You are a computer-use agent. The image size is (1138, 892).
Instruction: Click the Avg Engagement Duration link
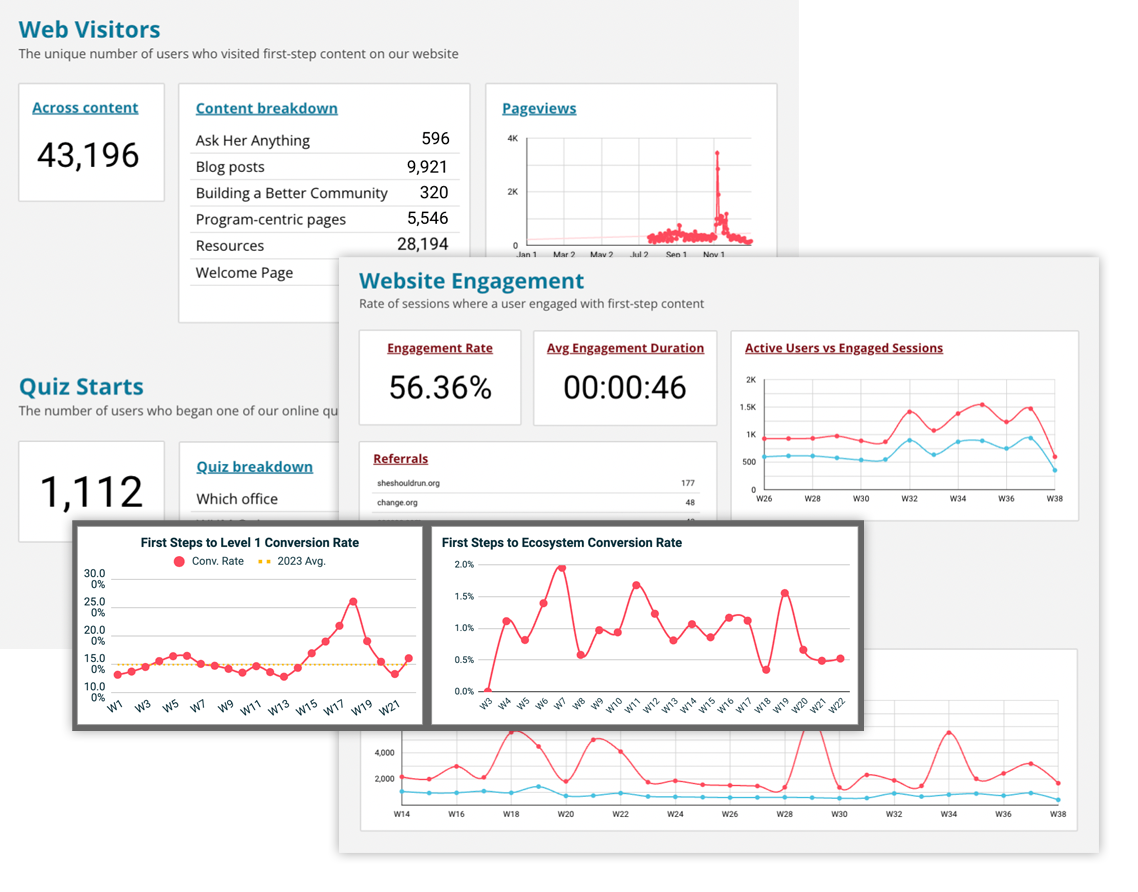coord(625,348)
